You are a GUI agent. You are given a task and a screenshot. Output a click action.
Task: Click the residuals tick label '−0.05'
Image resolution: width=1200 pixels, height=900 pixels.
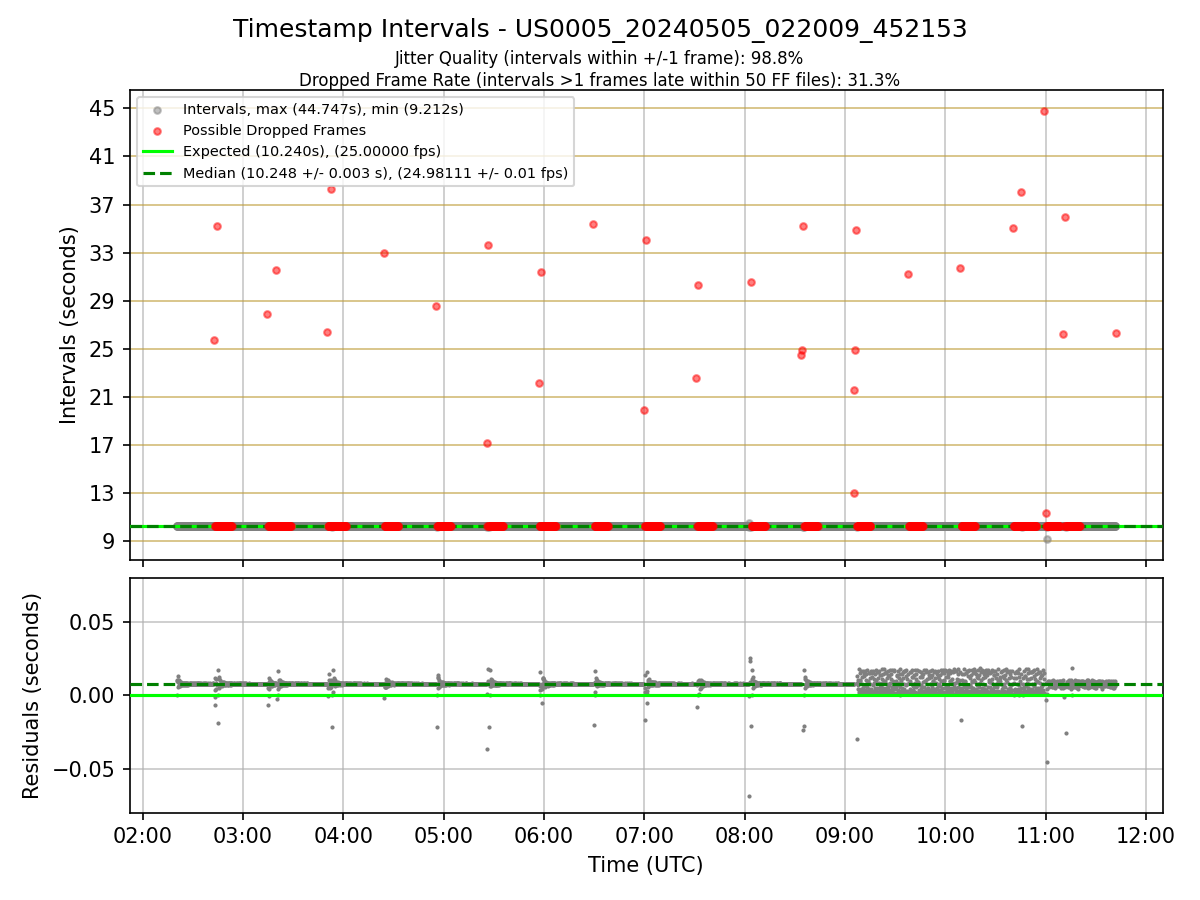click(x=86, y=769)
